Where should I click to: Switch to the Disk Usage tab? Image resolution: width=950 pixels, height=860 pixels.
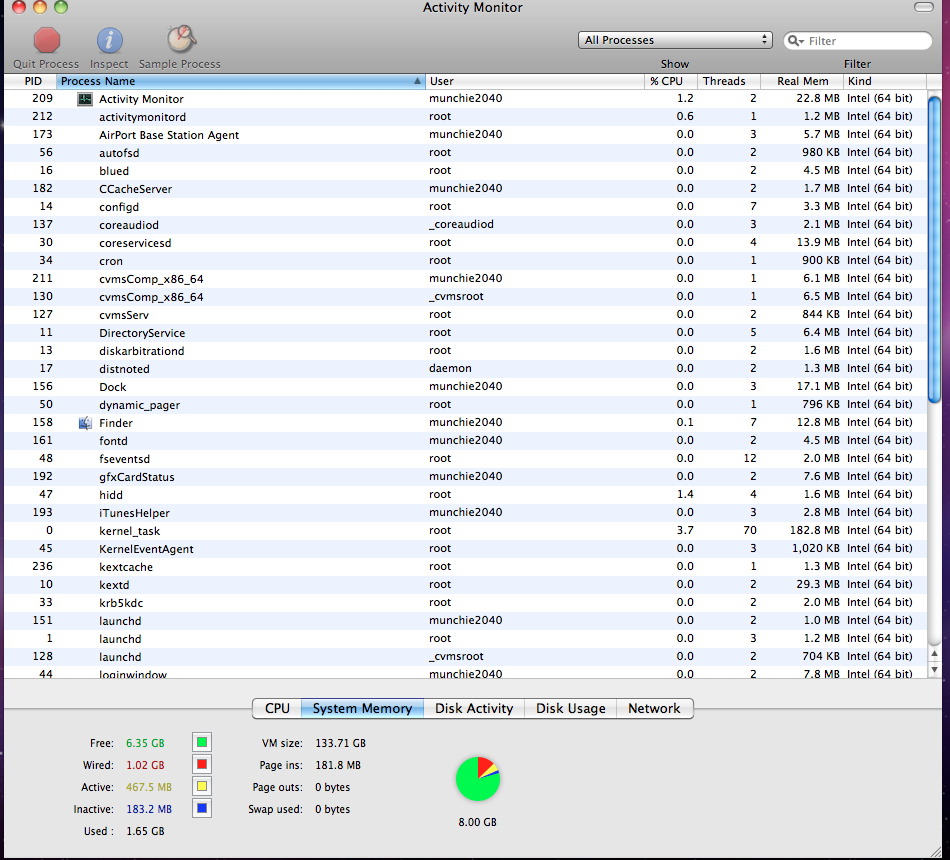click(570, 708)
